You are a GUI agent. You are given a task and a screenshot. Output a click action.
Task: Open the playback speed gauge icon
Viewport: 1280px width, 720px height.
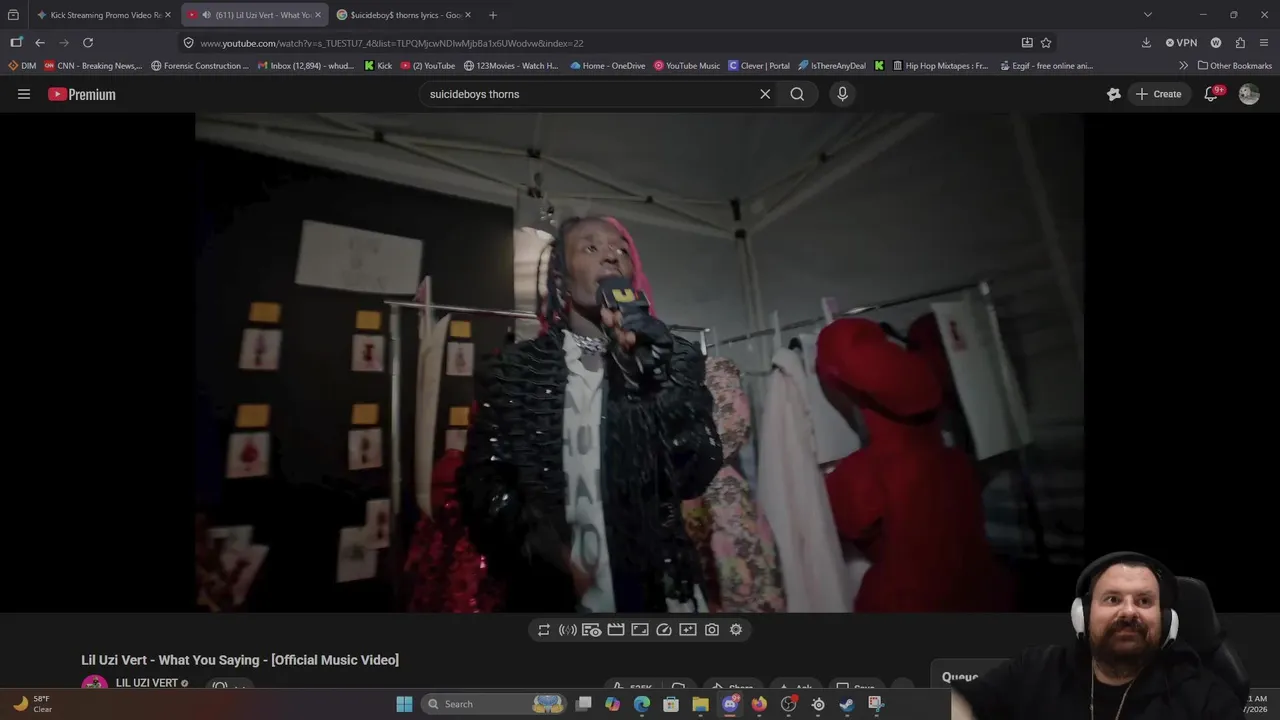point(664,630)
